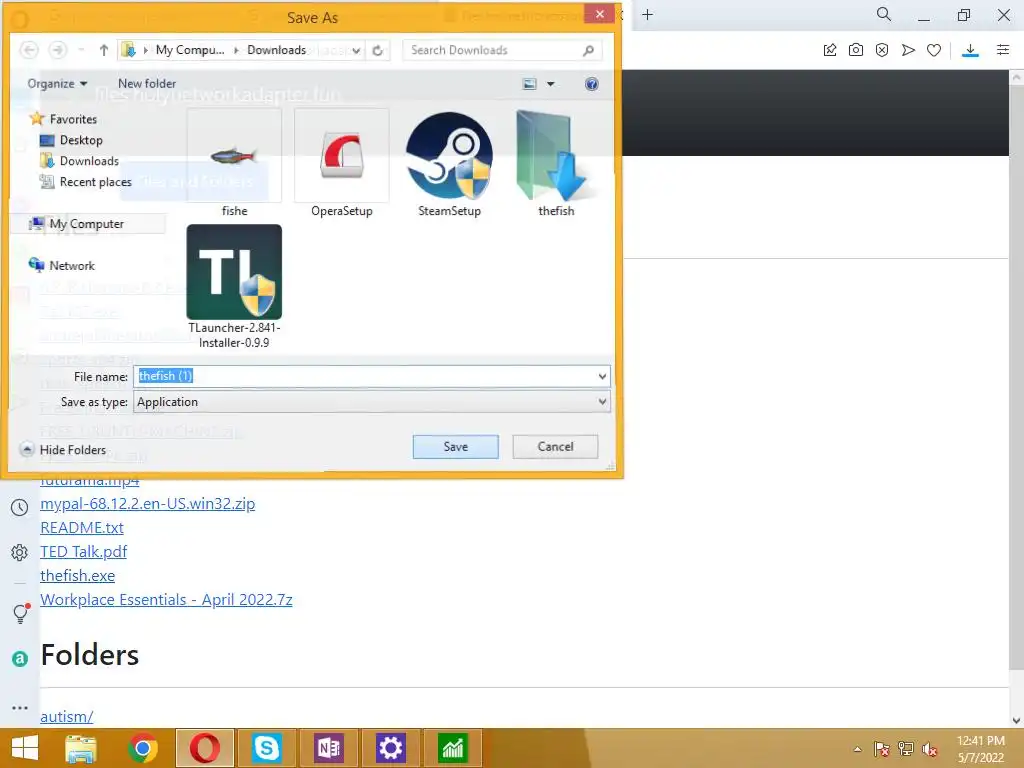Select the fishe file
The width and height of the screenshot is (1024, 768).
[234, 163]
